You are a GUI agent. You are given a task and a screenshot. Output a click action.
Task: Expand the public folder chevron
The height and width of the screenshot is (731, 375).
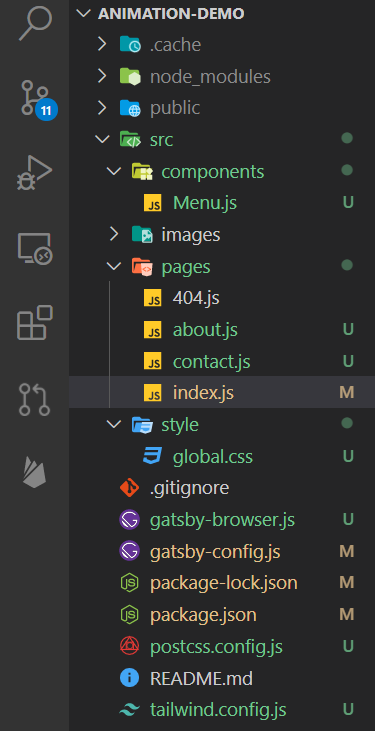102,108
